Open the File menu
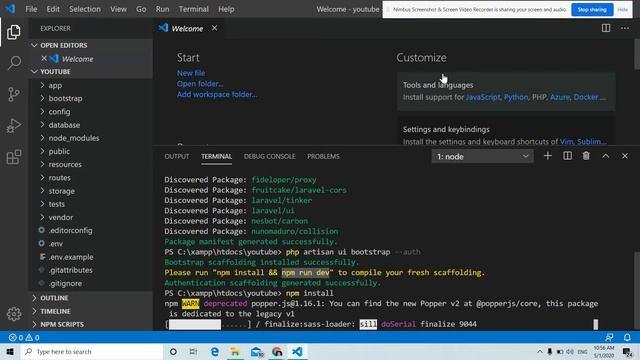The width and height of the screenshot is (640, 360). (31, 9)
